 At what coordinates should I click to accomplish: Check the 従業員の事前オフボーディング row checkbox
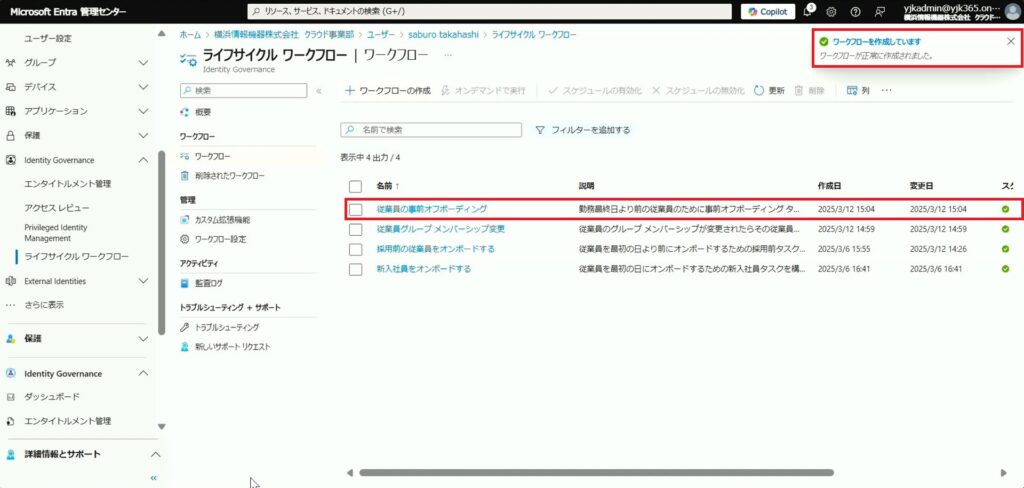click(x=355, y=210)
